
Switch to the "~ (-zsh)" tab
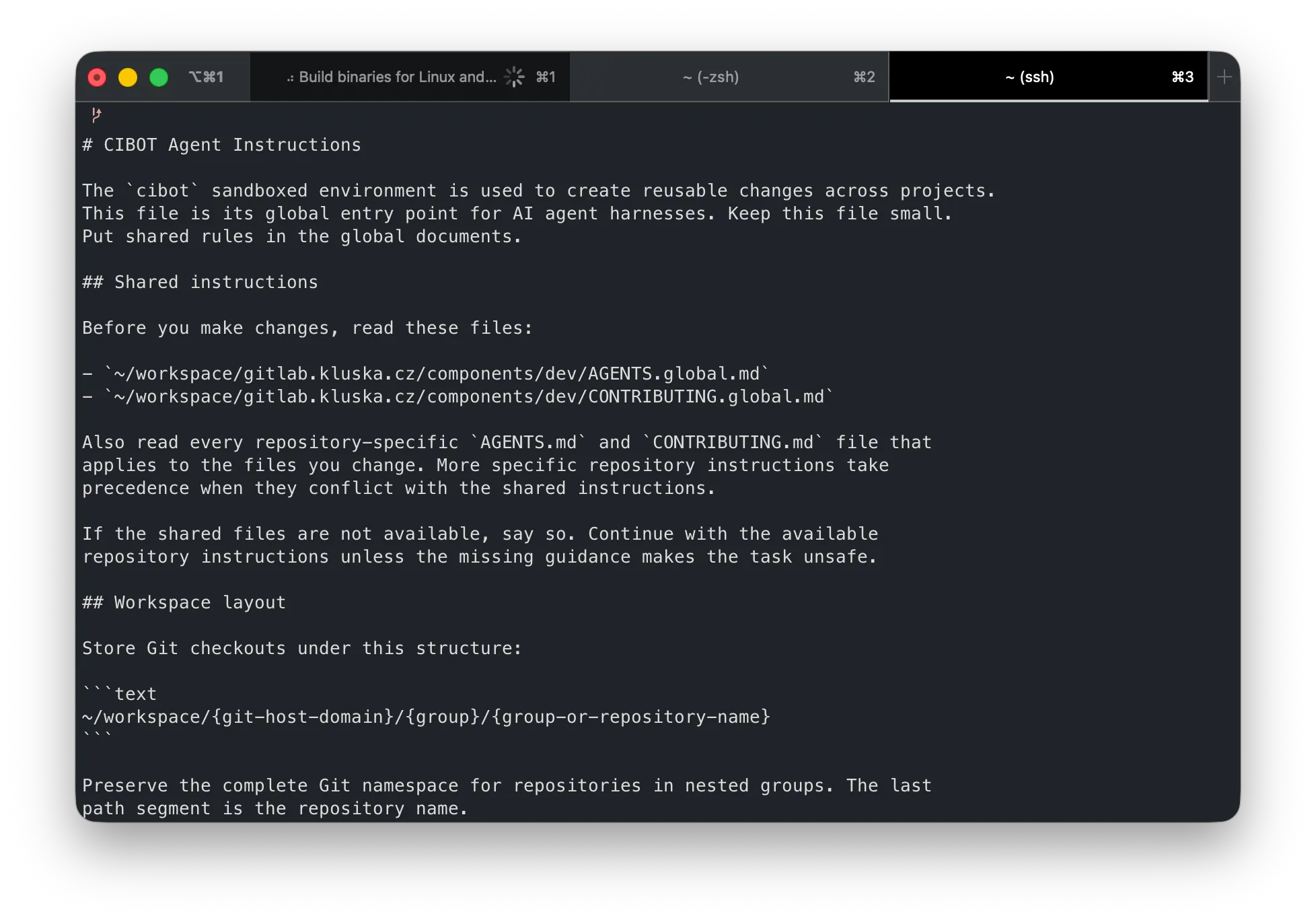[x=729, y=77]
